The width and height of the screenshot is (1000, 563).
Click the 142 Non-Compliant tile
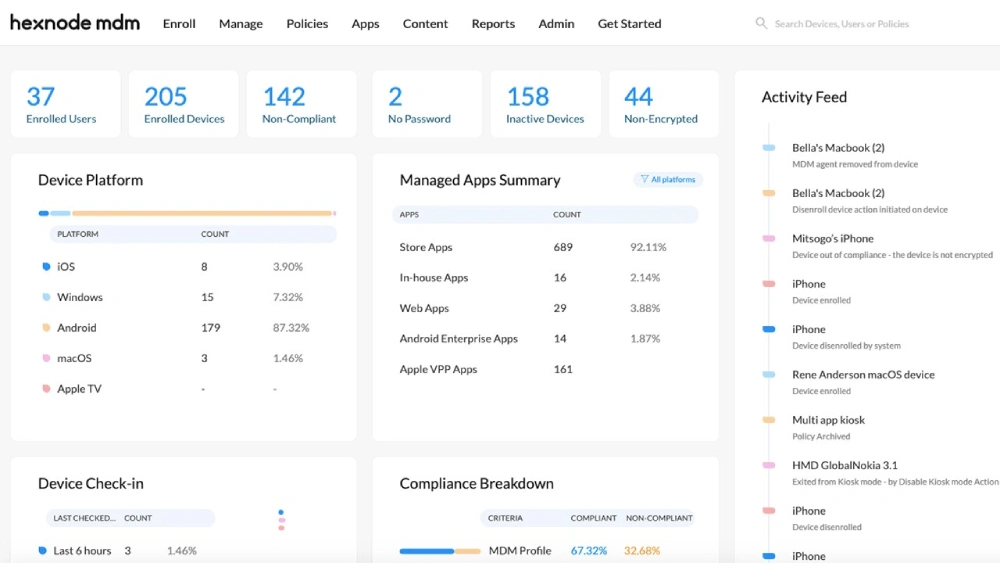point(302,104)
